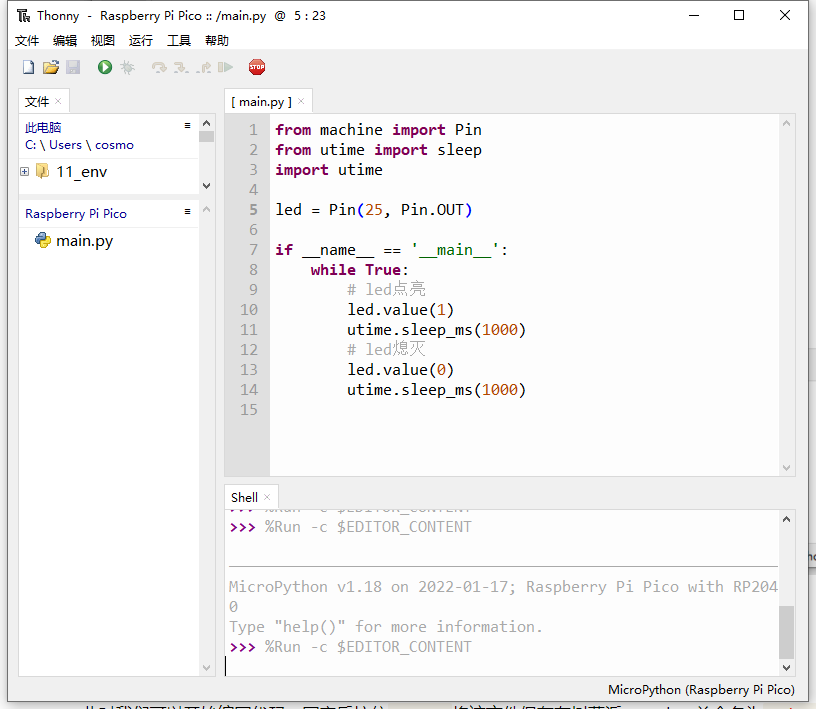Select the 11_env folder

coord(81,171)
